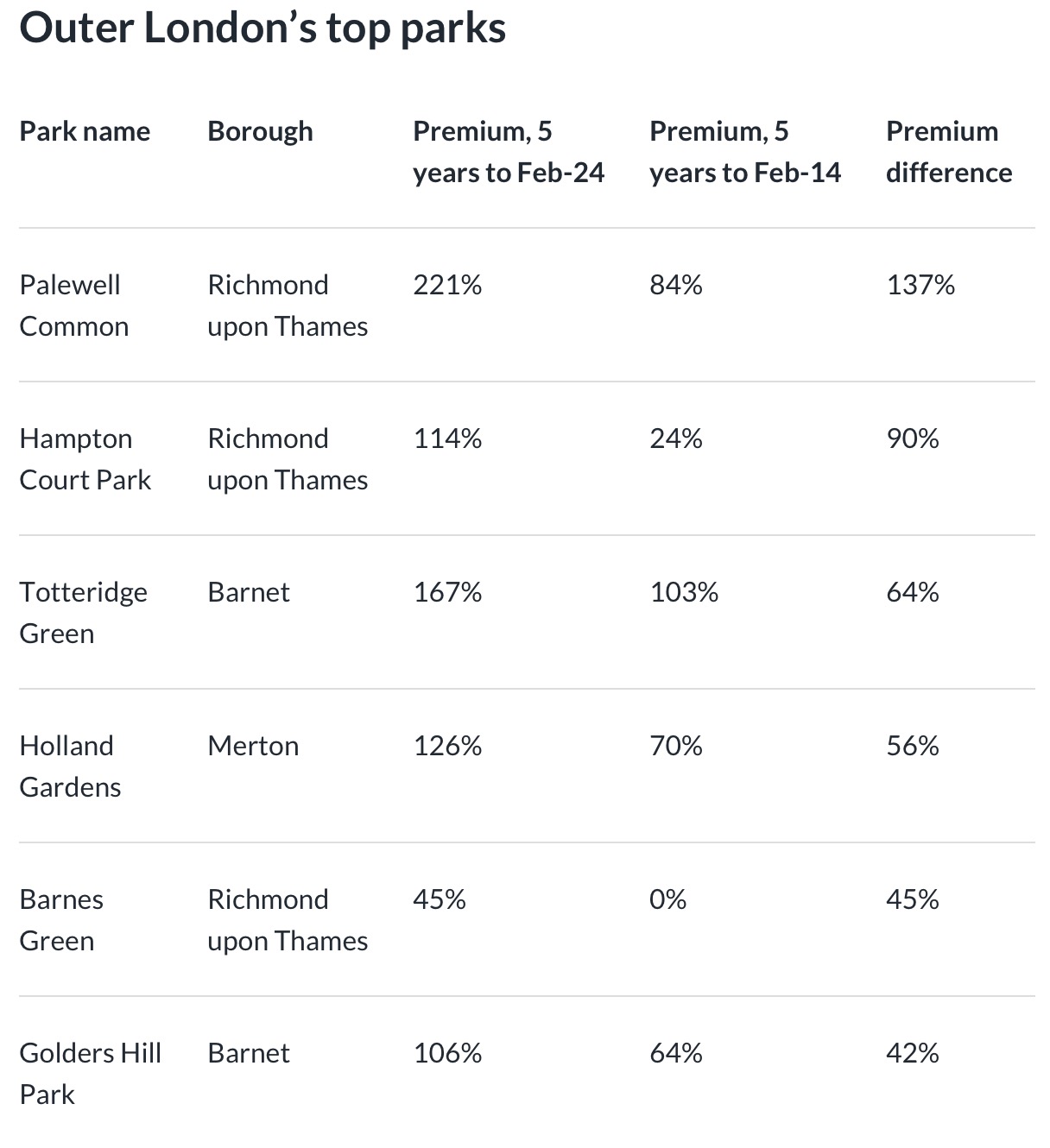This screenshot has width=1050, height=1148.
Task: Click "Premium, 5 years to Feb-24" header
Action: (508, 152)
